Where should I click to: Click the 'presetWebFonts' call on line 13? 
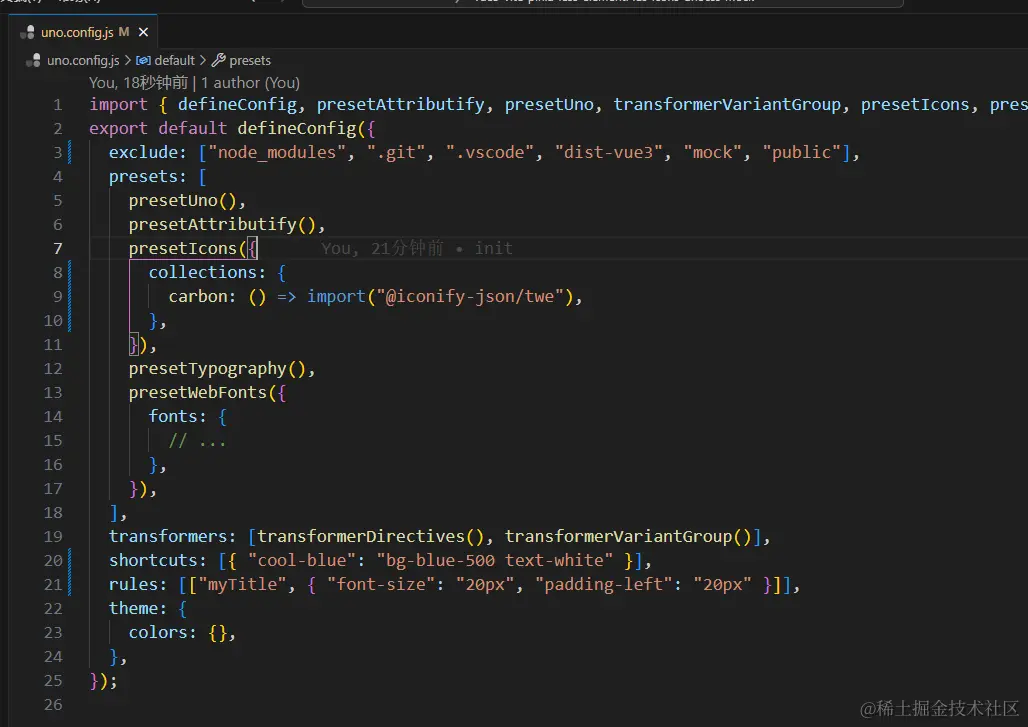pos(197,393)
